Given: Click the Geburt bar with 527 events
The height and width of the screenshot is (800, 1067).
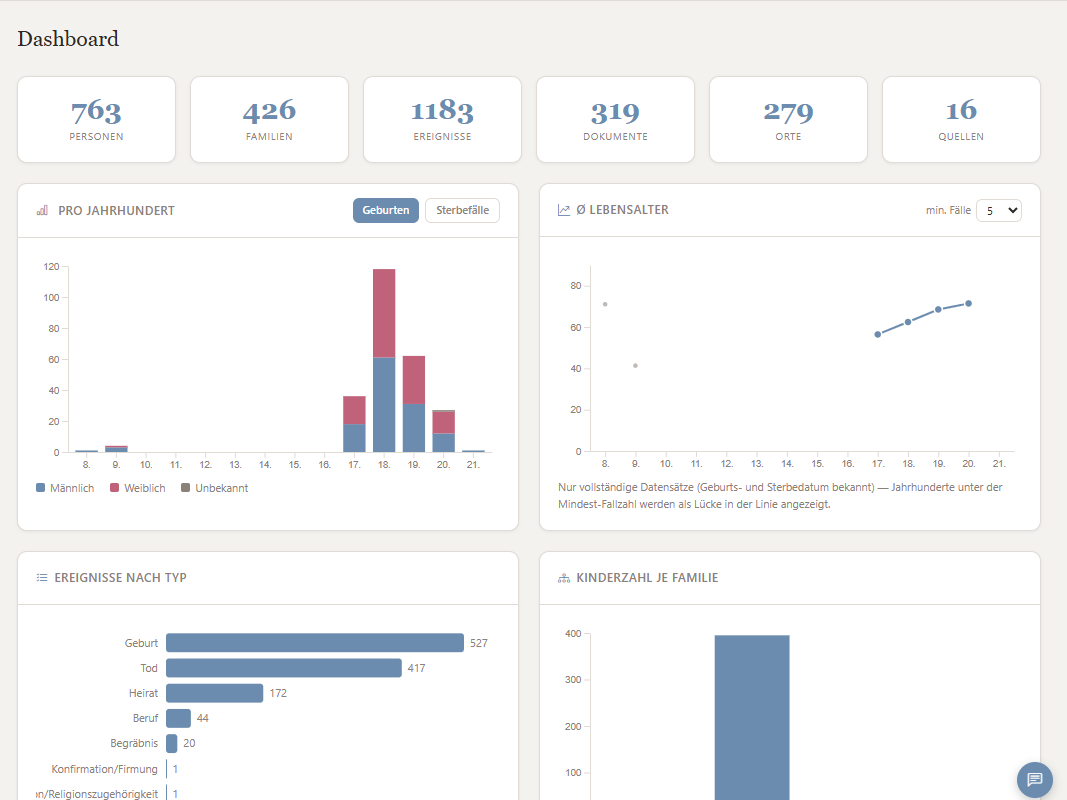Looking at the screenshot, I should tap(315, 643).
